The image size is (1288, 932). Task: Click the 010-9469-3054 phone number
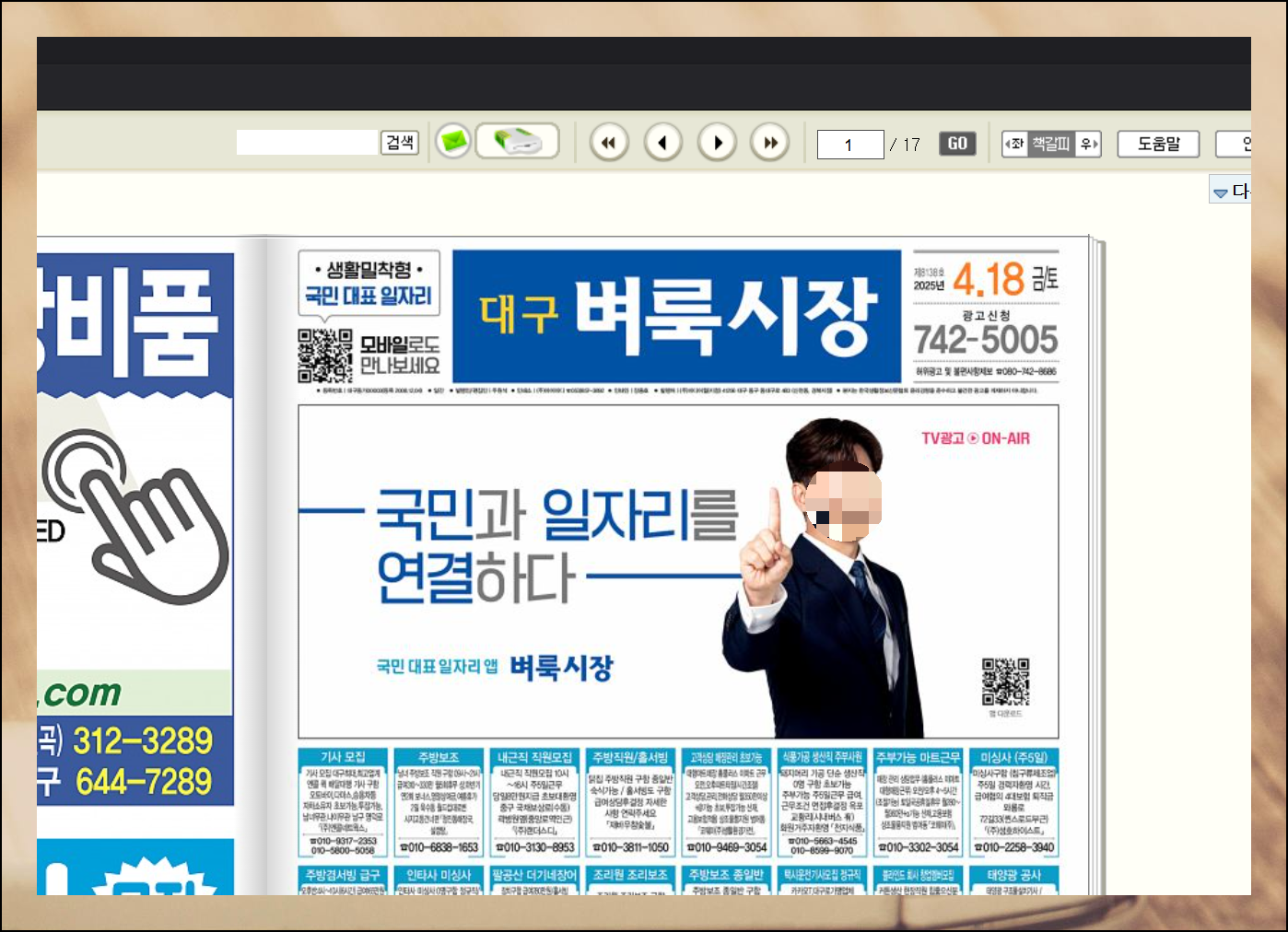[727, 847]
